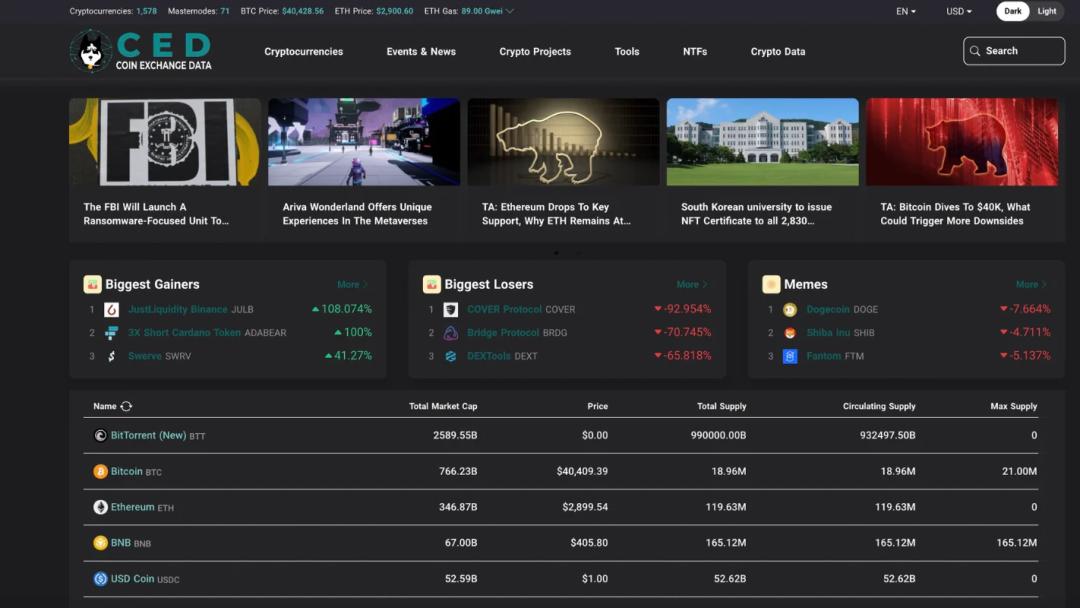Open the USD currency dropdown
1080x608 pixels.
click(959, 12)
